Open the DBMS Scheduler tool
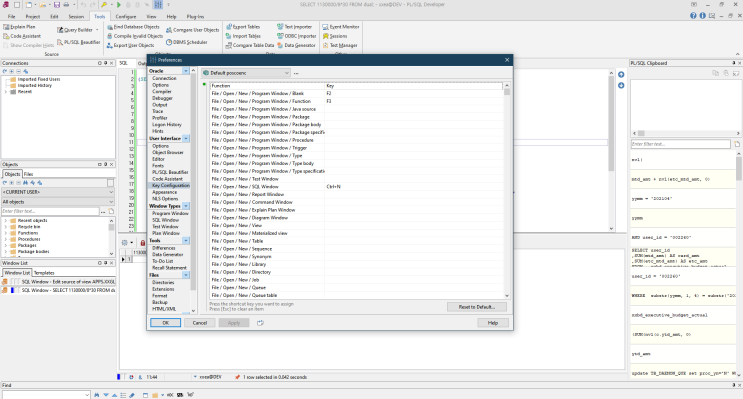 tap(187, 42)
